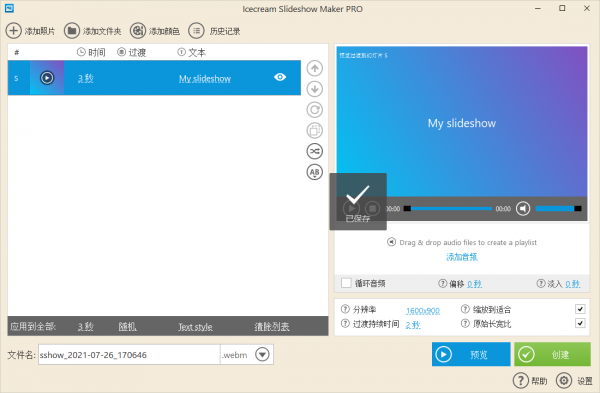Minimize the Icecream Slideshow Maker window
The image size is (600, 393).
point(538,8)
